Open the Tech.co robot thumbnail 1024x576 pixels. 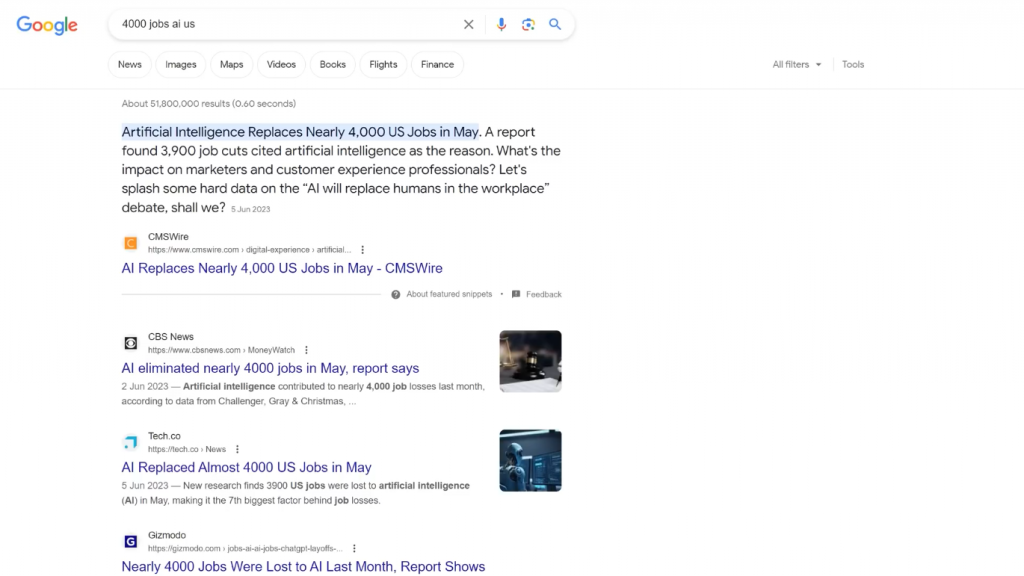point(530,460)
